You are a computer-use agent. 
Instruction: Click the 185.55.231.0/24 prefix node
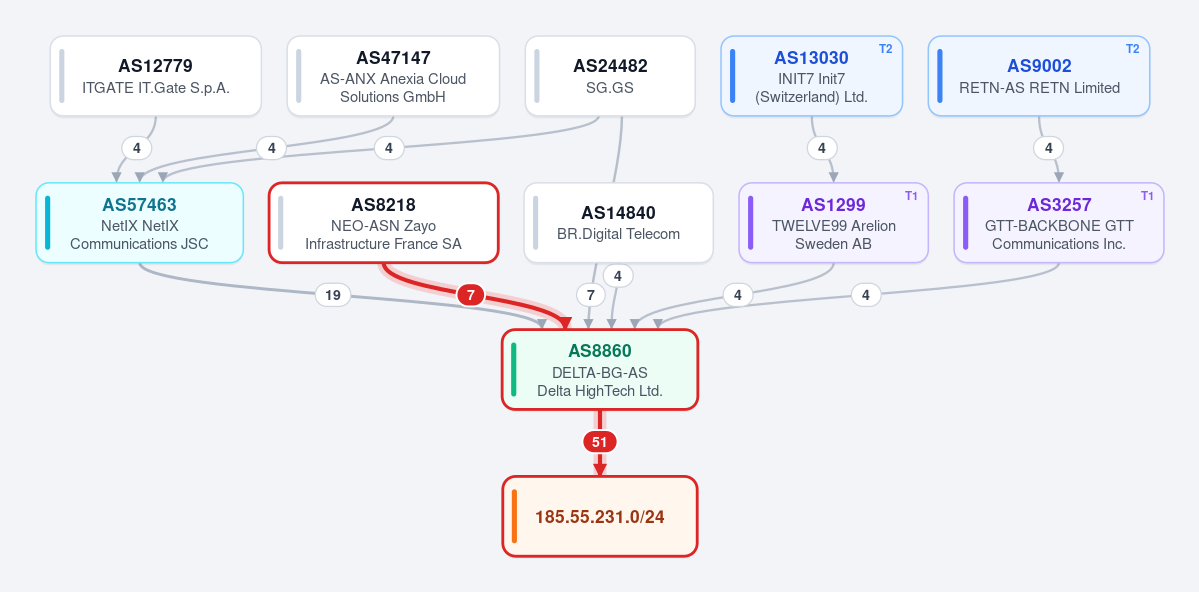(x=600, y=516)
